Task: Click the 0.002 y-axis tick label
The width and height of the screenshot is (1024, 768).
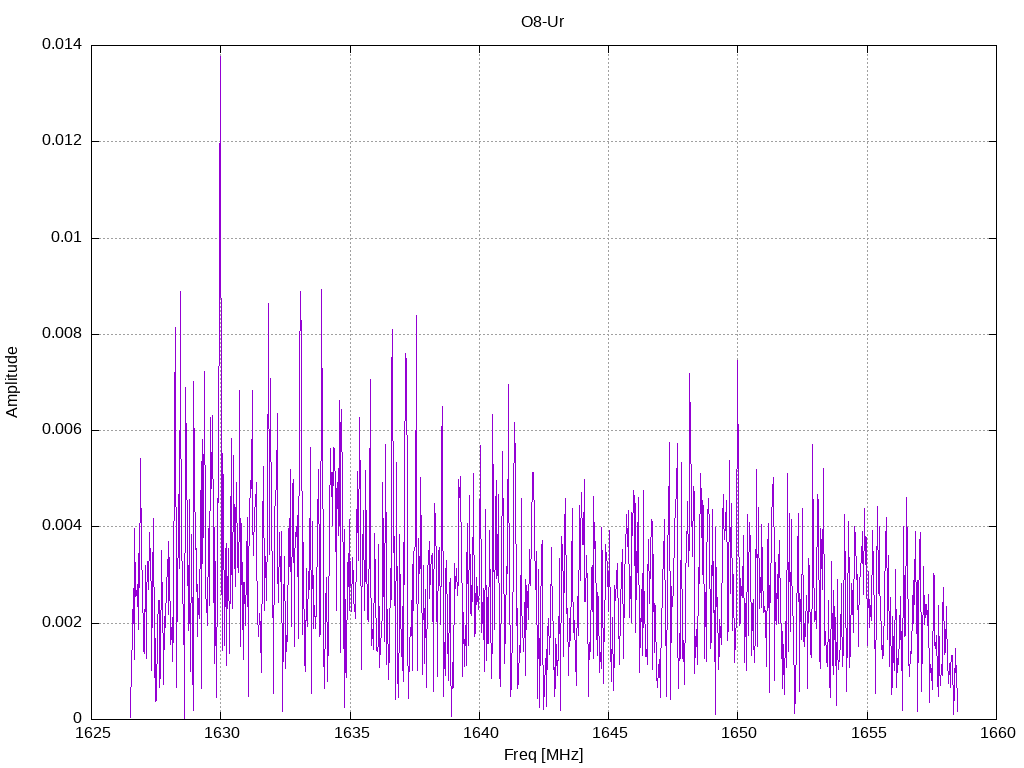Action: tap(61, 623)
